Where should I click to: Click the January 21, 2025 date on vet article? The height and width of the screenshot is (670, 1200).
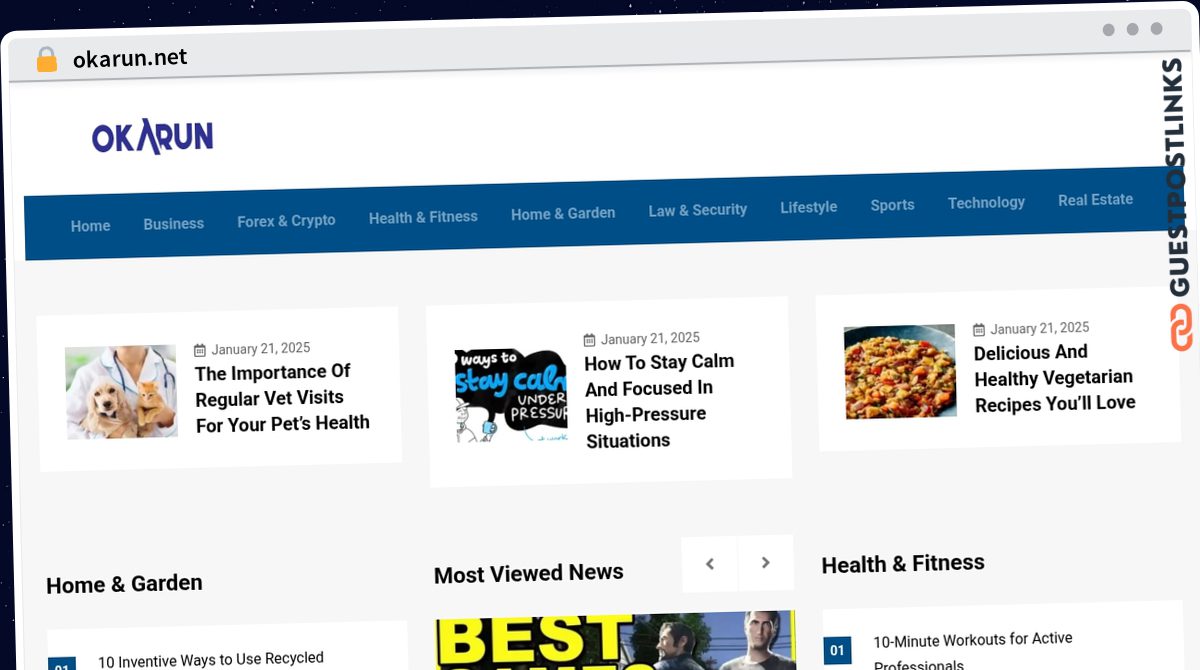(x=261, y=349)
